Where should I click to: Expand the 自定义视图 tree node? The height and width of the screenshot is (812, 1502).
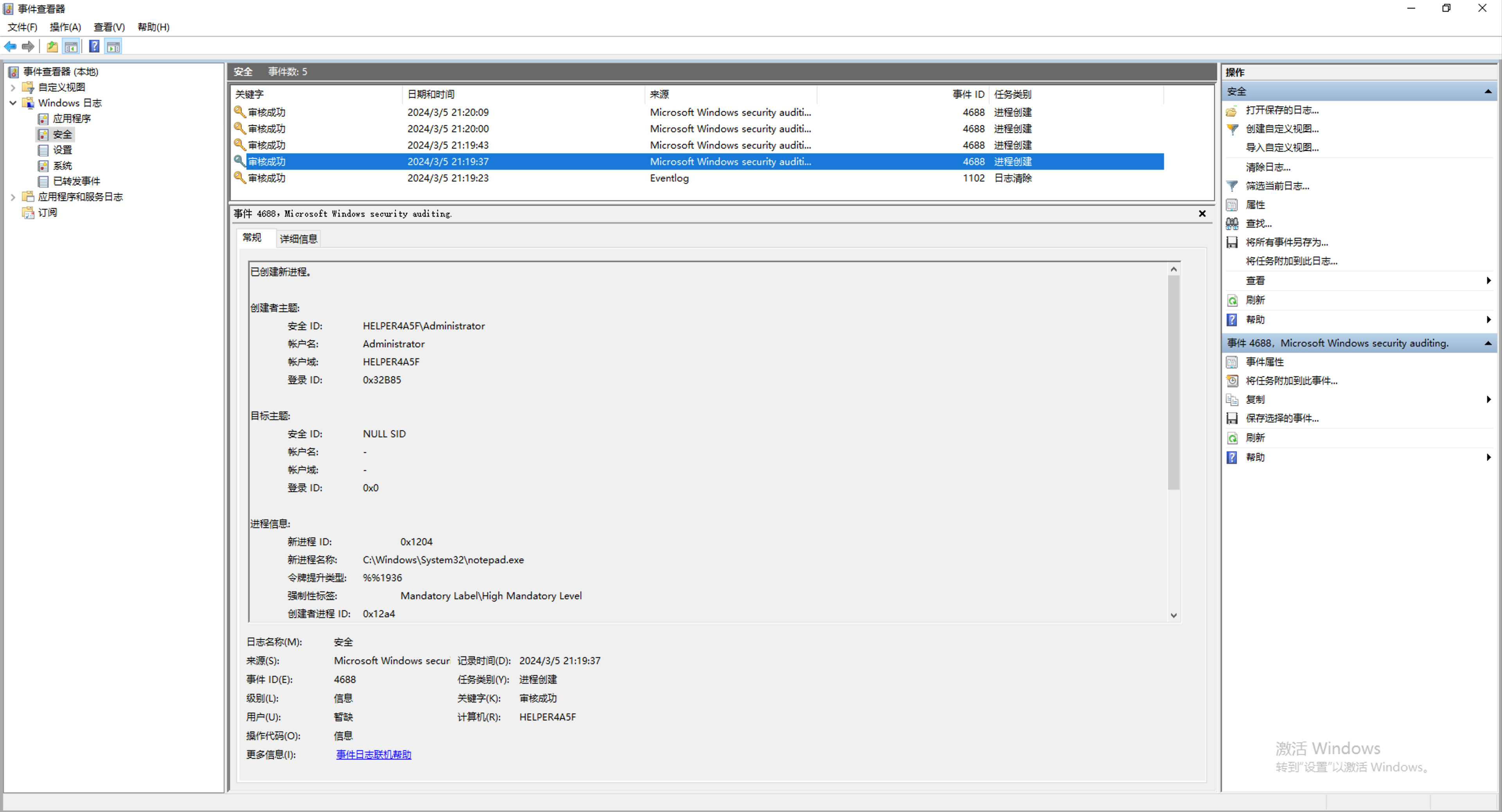pyautogui.click(x=13, y=88)
